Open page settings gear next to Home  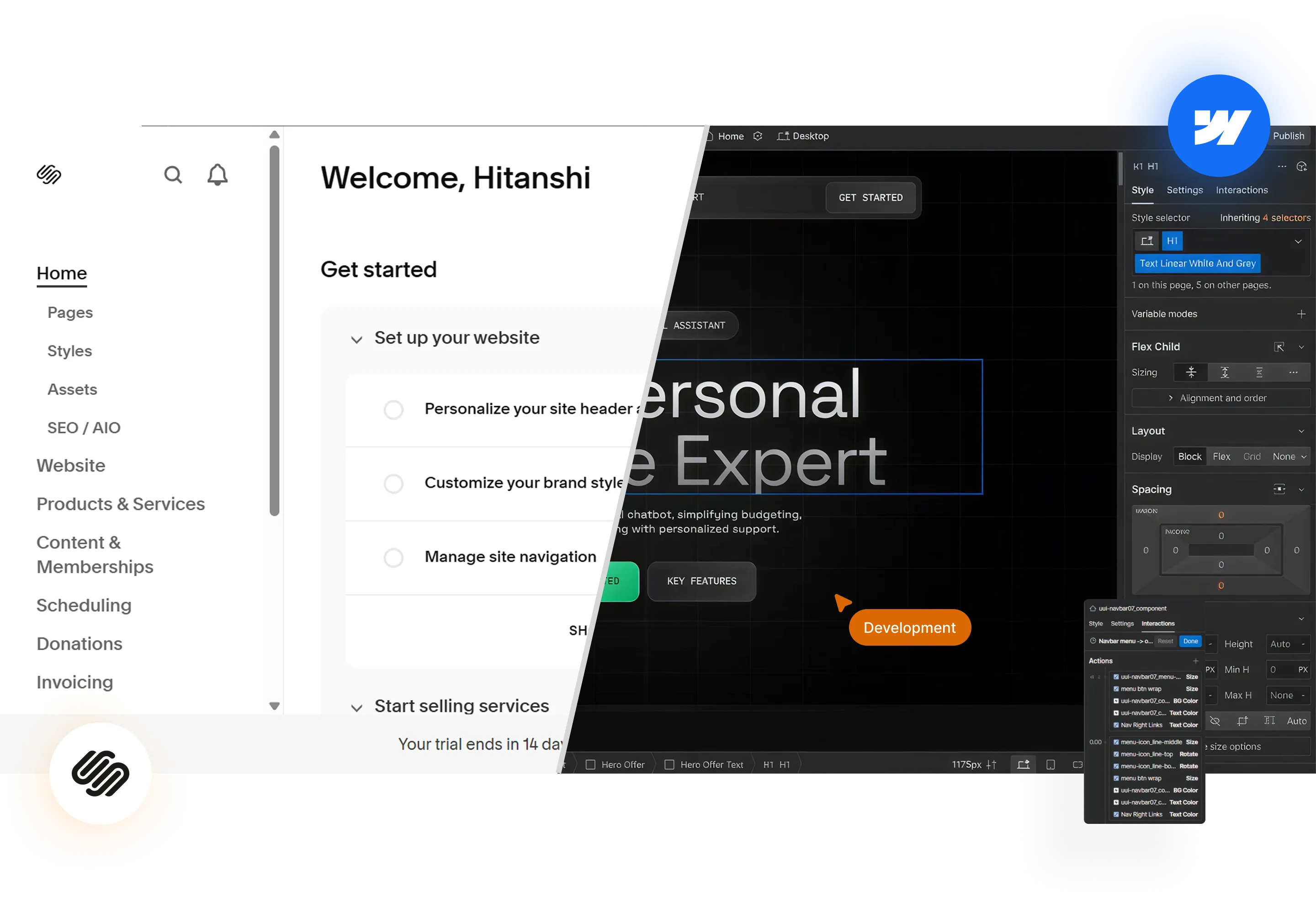pyautogui.click(x=758, y=136)
